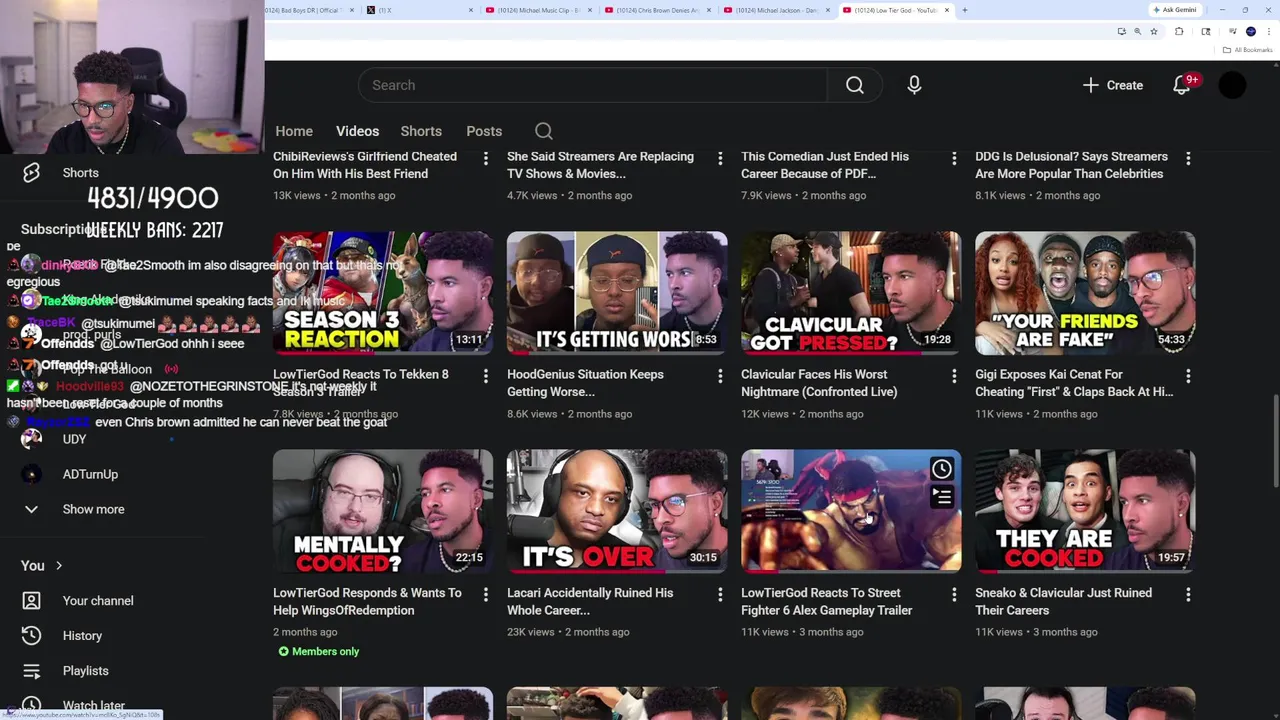Switch to channel Posts tab
Screen dimensions: 1280x720
(x=484, y=131)
